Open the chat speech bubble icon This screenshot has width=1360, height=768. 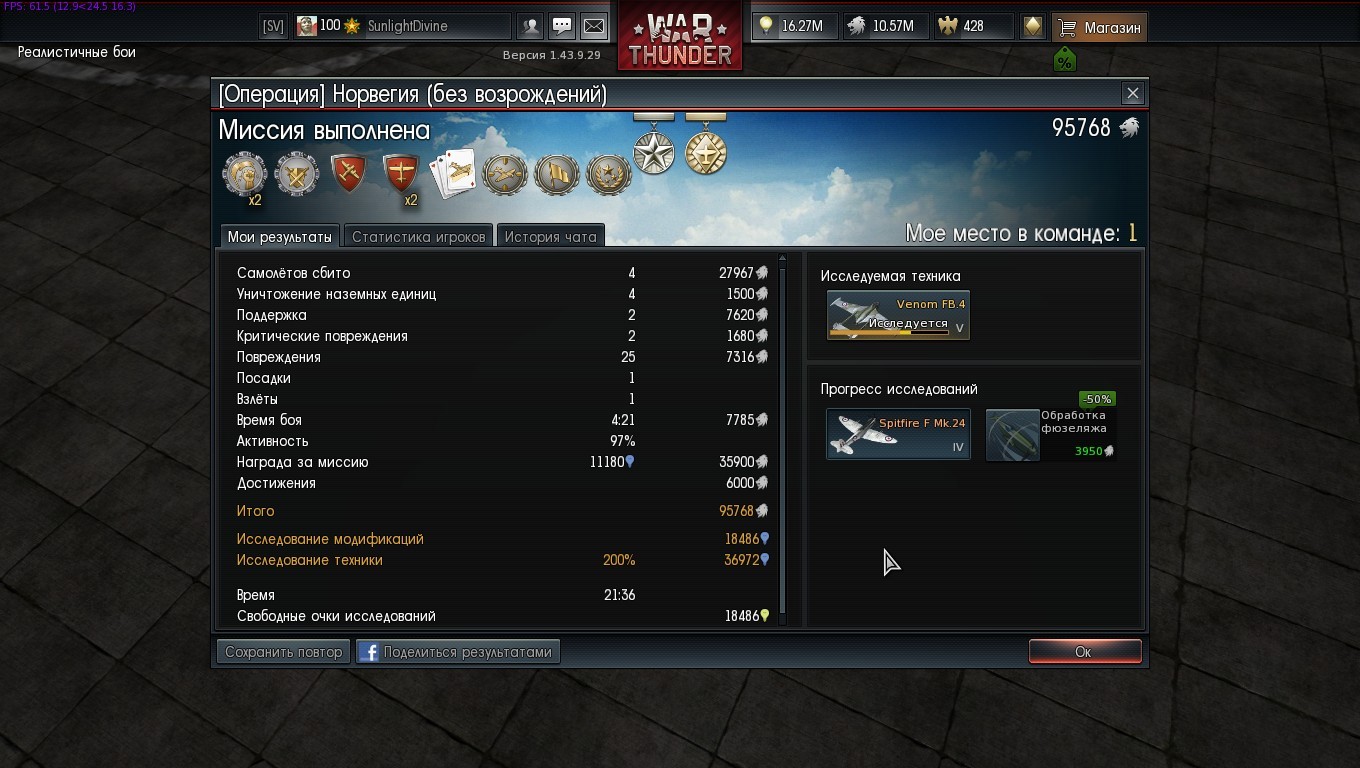click(562, 27)
